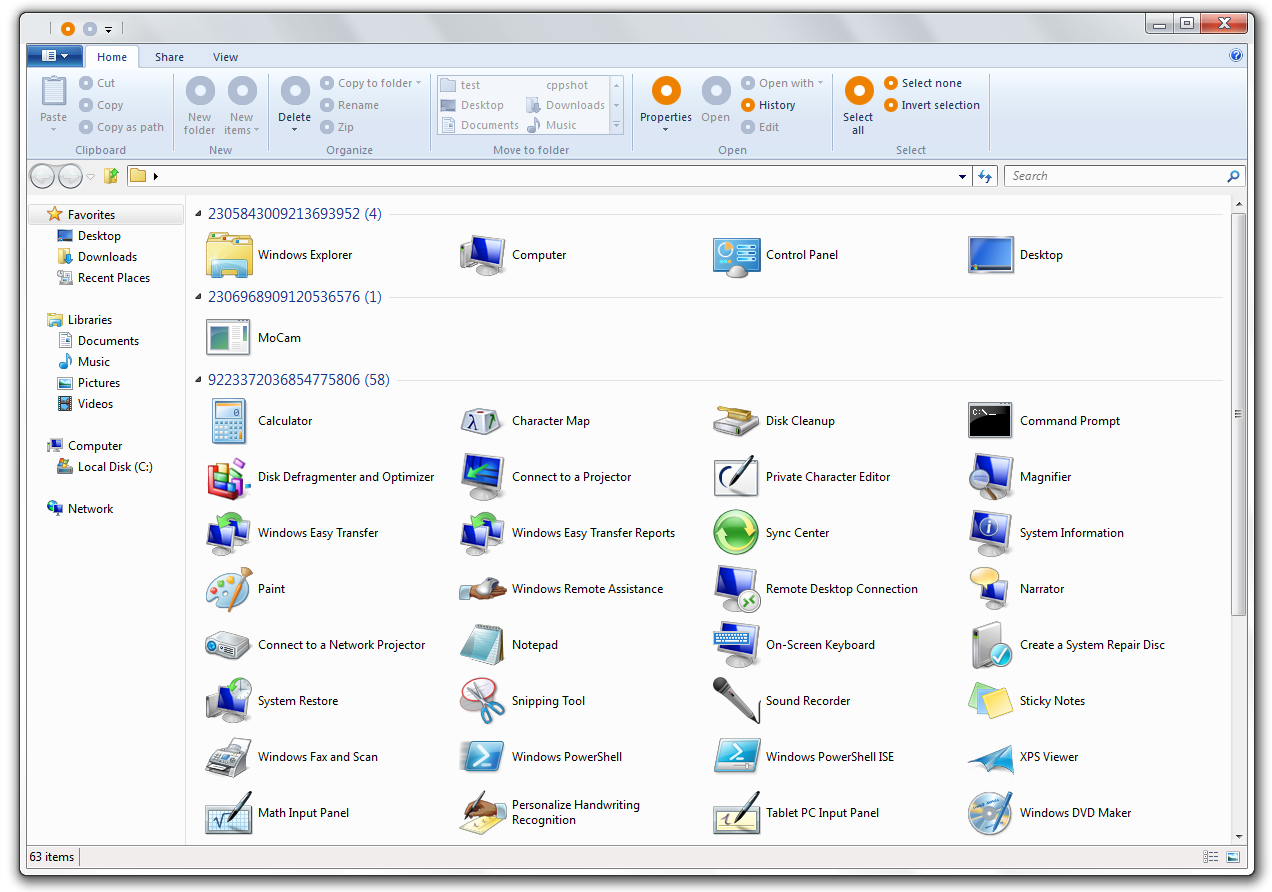The height and width of the screenshot is (892, 1272).
Task: Open the System Restore icon
Action: [x=229, y=701]
